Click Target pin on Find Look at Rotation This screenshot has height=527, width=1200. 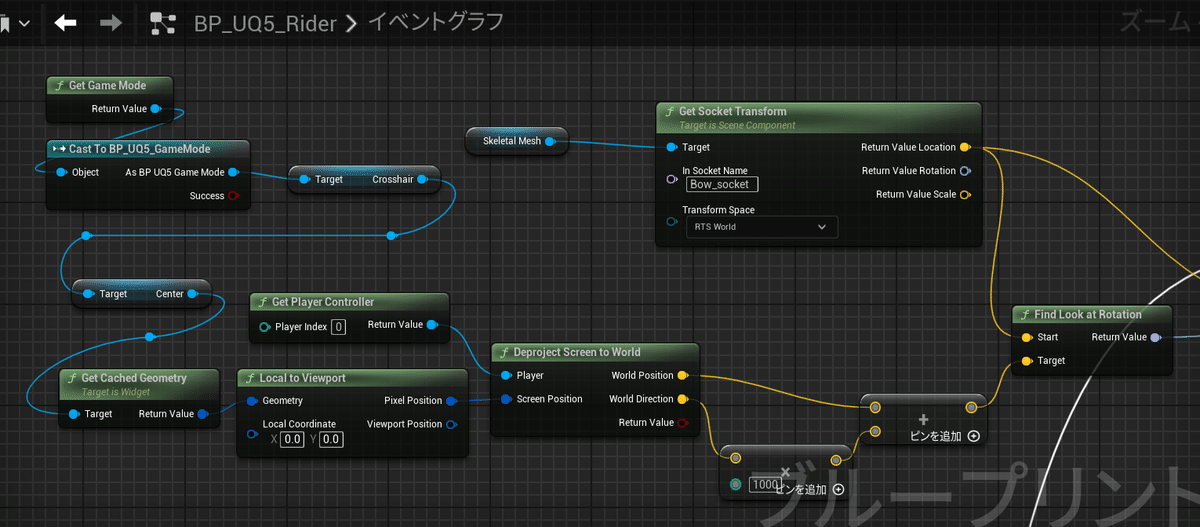[x=1027, y=360]
